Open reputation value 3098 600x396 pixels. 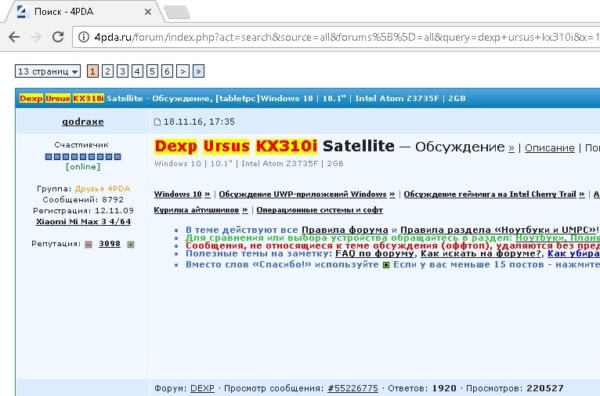pyautogui.click(x=109, y=244)
